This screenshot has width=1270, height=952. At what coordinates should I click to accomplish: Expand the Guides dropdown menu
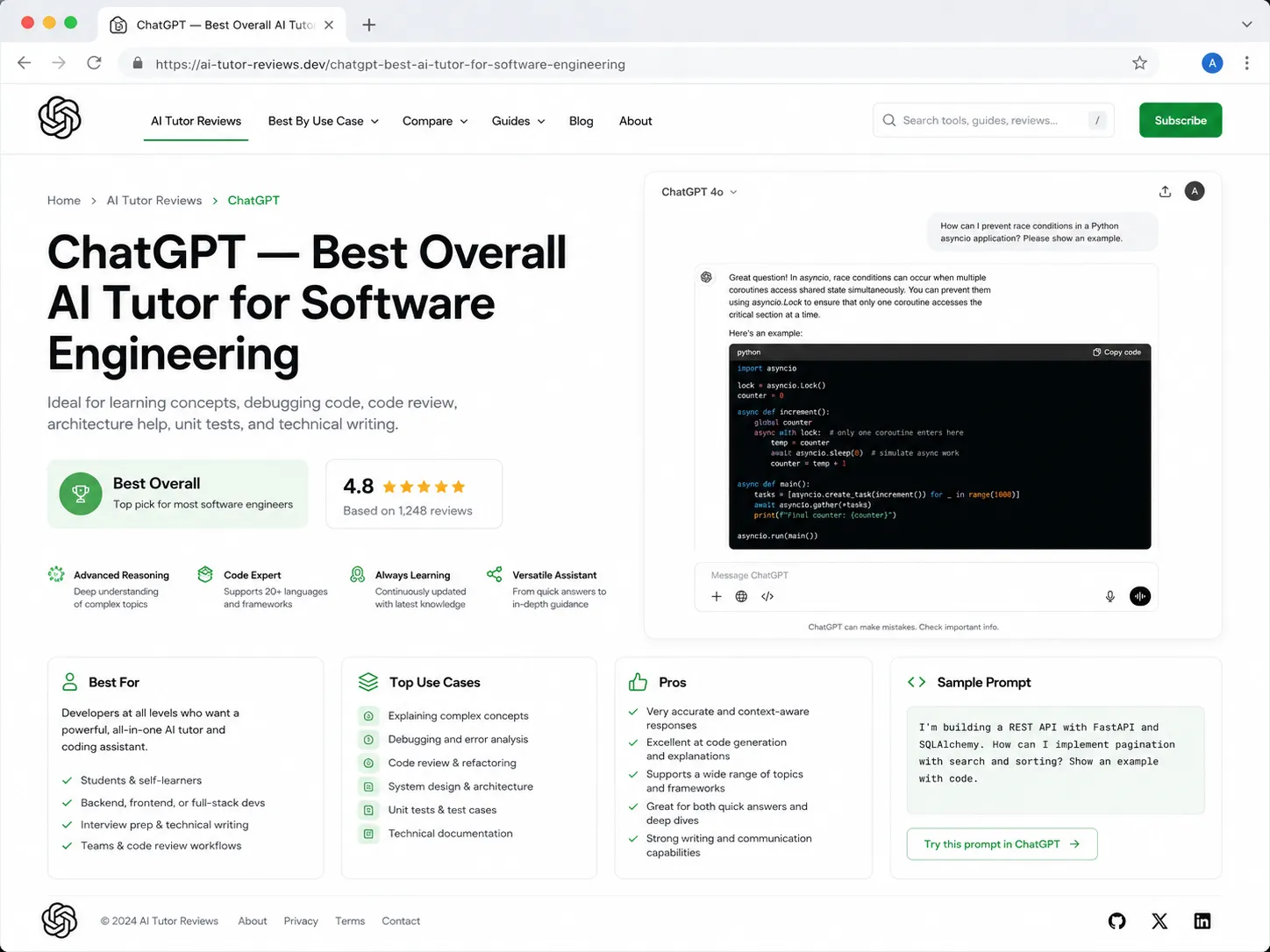click(x=518, y=121)
